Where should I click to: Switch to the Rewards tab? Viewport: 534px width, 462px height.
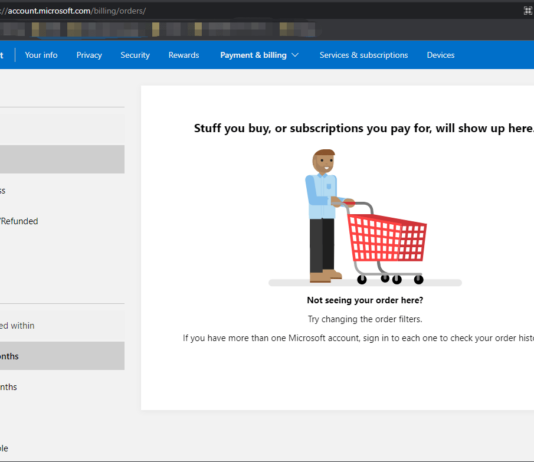pos(184,55)
